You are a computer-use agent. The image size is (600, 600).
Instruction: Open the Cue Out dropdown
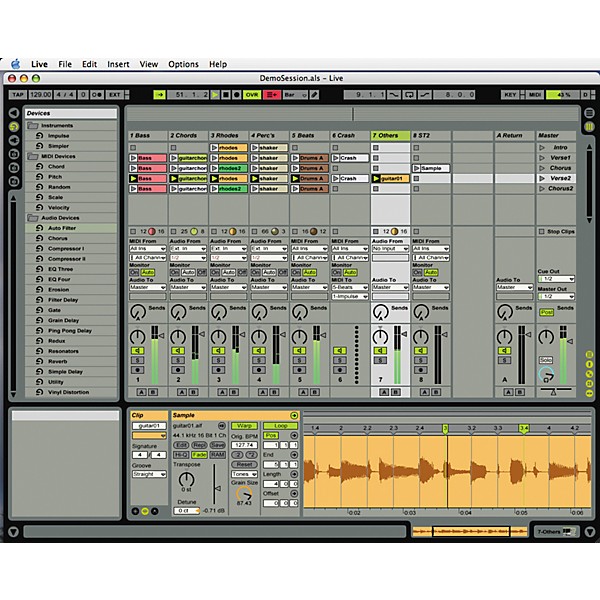(x=556, y=279)
